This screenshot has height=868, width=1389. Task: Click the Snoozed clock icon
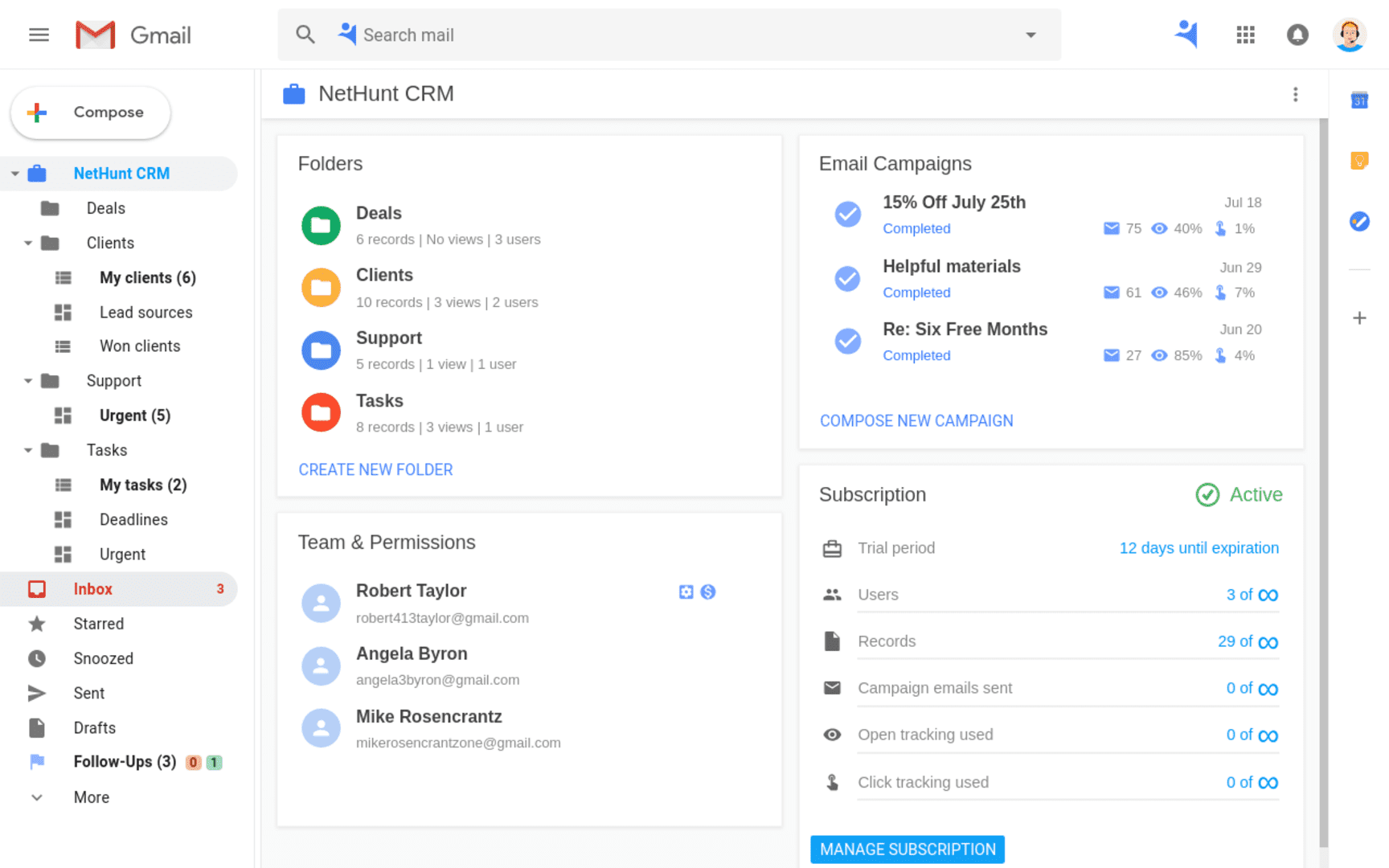click(x=37, y=658)
